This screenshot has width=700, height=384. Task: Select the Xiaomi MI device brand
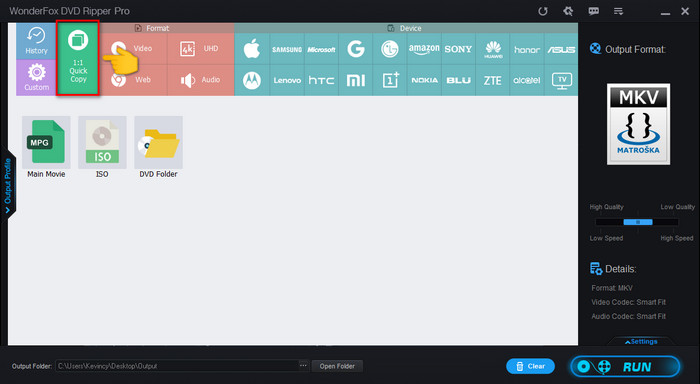pos(356,80)
